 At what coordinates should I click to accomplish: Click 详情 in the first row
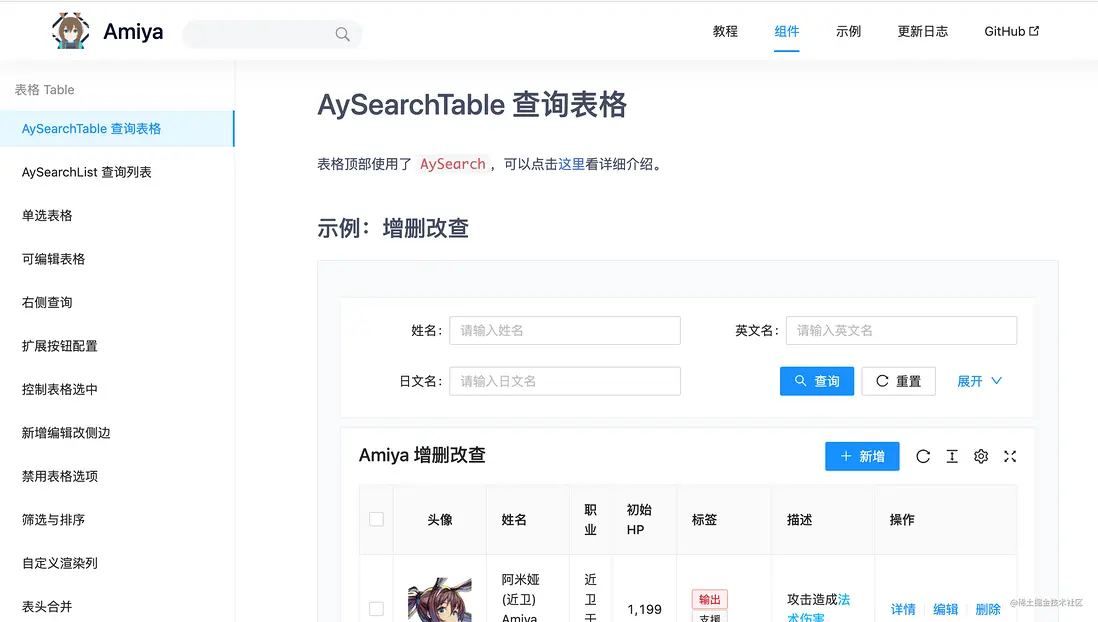[x=903, y=609]
